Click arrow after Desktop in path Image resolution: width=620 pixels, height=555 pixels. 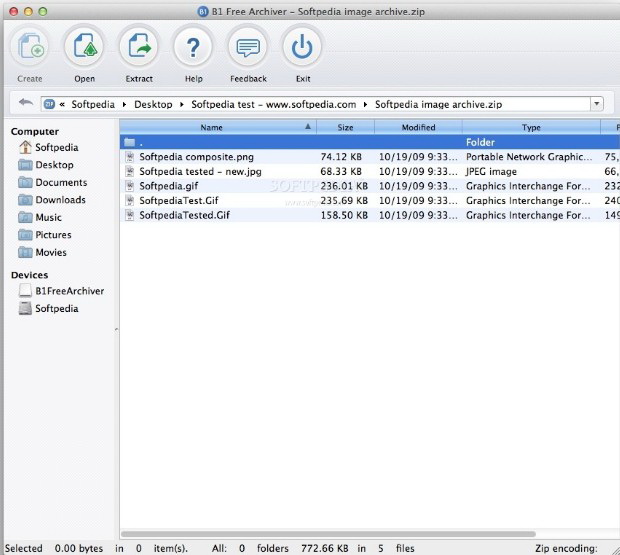182,104
